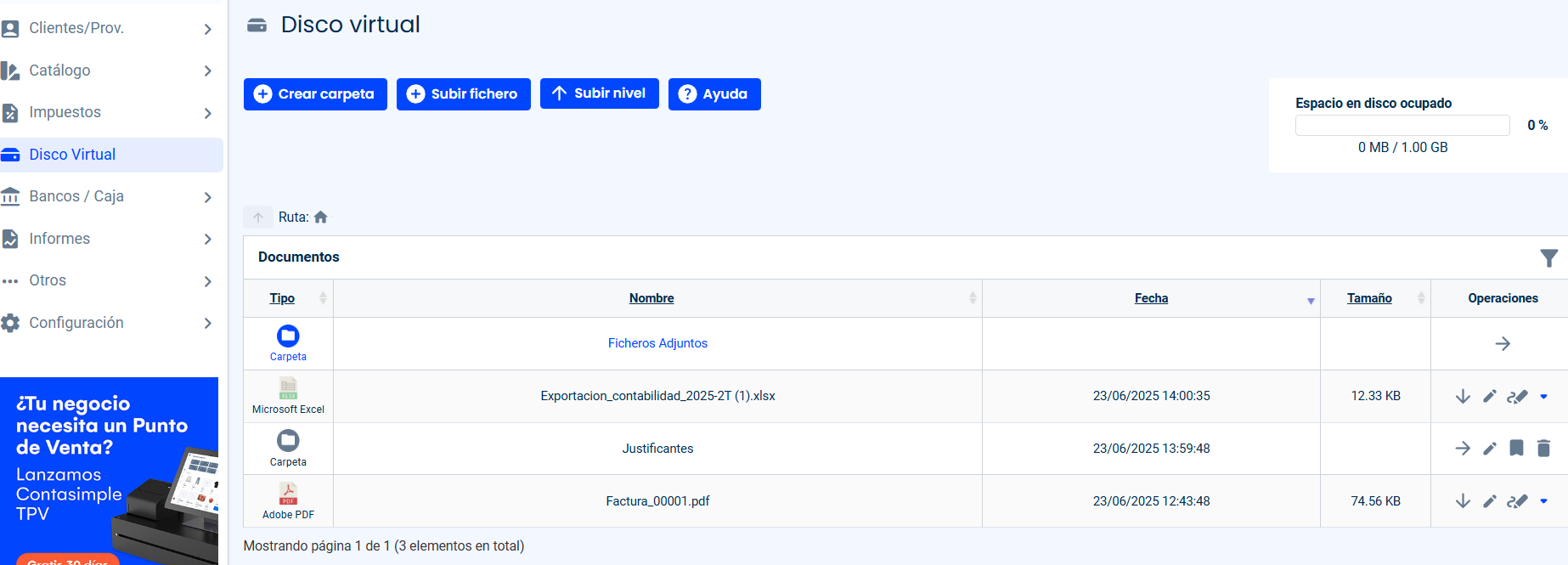The width and height of the screenshot is (1568, 565).
Task: Click the Crear carpeta button
Action: coord(315,94)
